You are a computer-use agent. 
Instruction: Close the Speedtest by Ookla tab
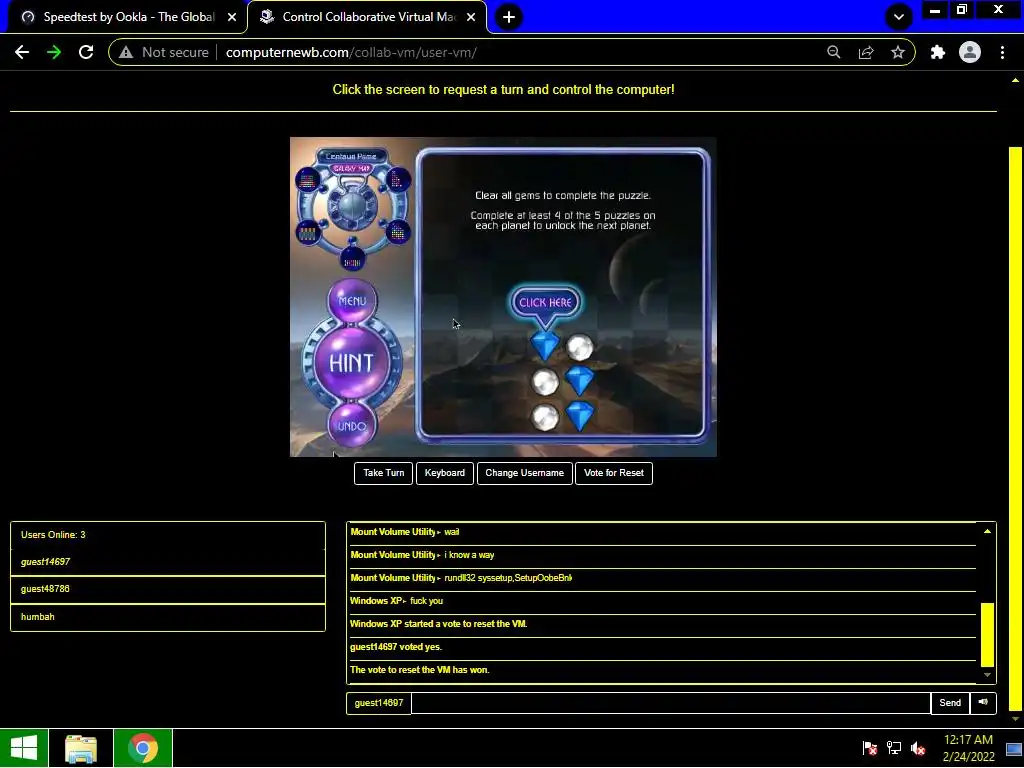232,17
